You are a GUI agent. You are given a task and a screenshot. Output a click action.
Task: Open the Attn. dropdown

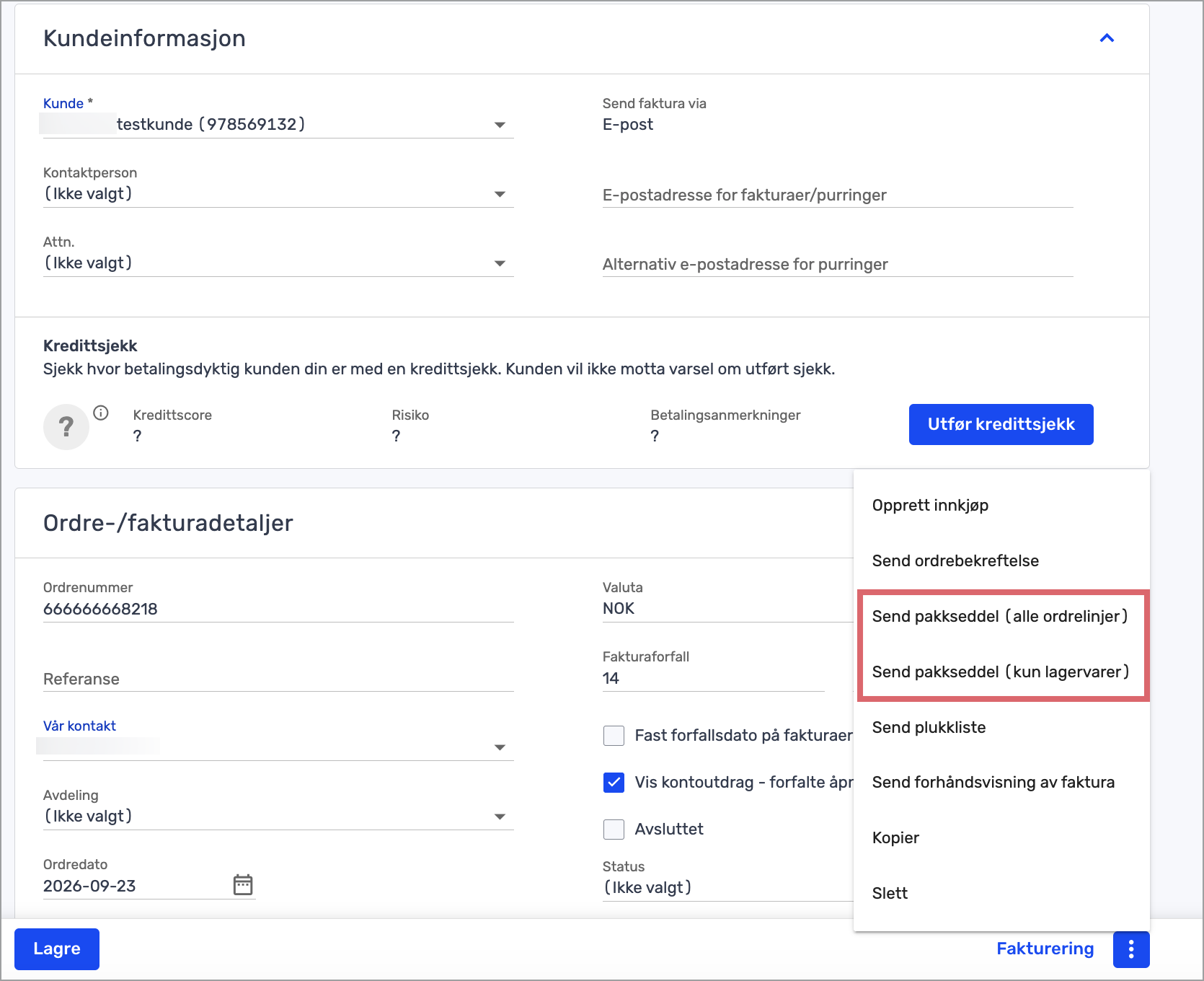[278, 263]
